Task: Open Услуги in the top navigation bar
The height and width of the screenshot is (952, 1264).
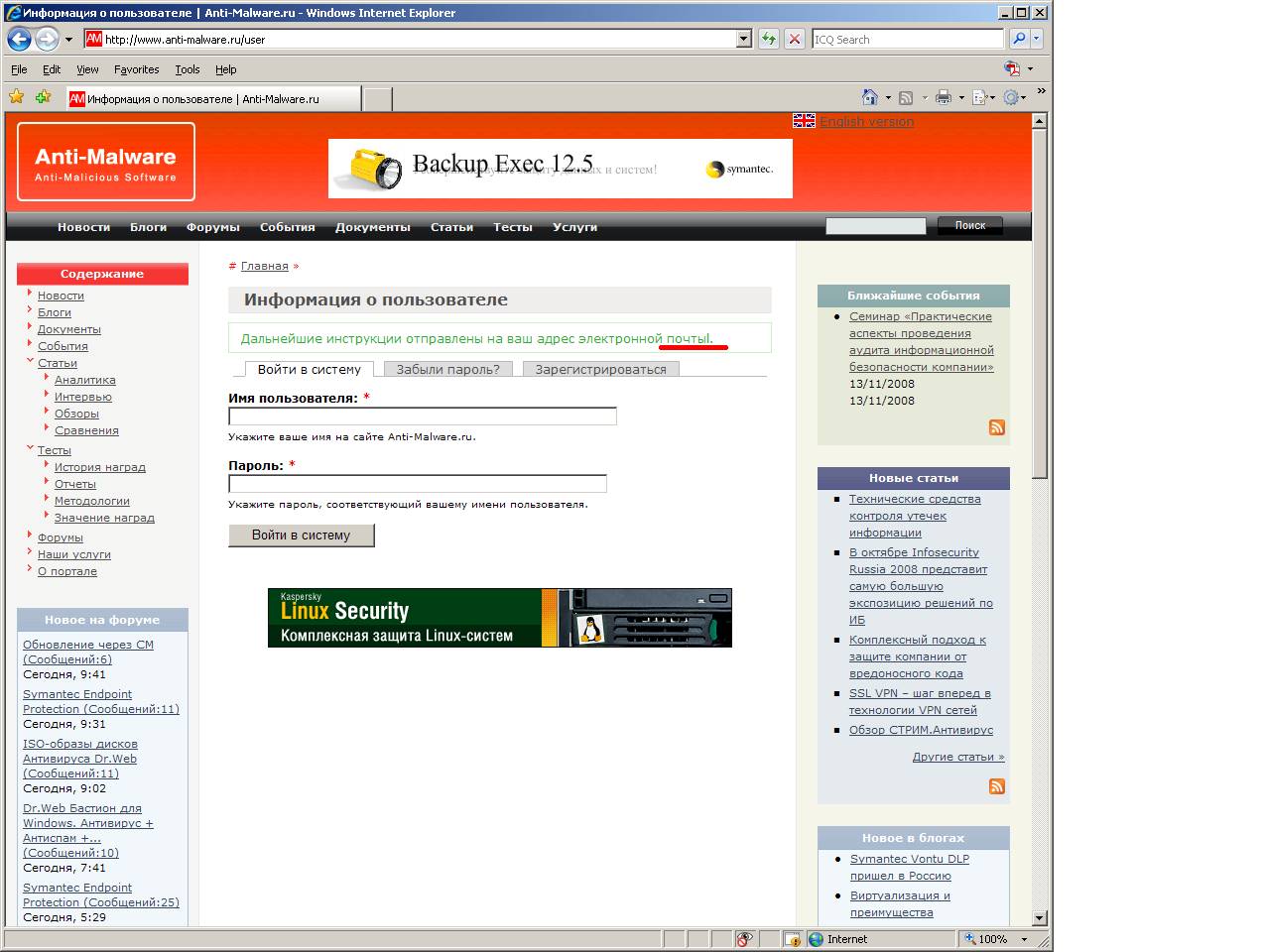Action: [575, 227]
